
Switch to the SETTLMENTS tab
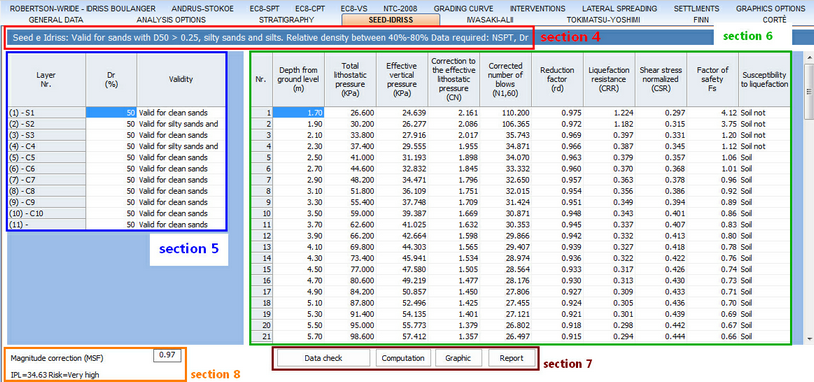tap(697, 8)
